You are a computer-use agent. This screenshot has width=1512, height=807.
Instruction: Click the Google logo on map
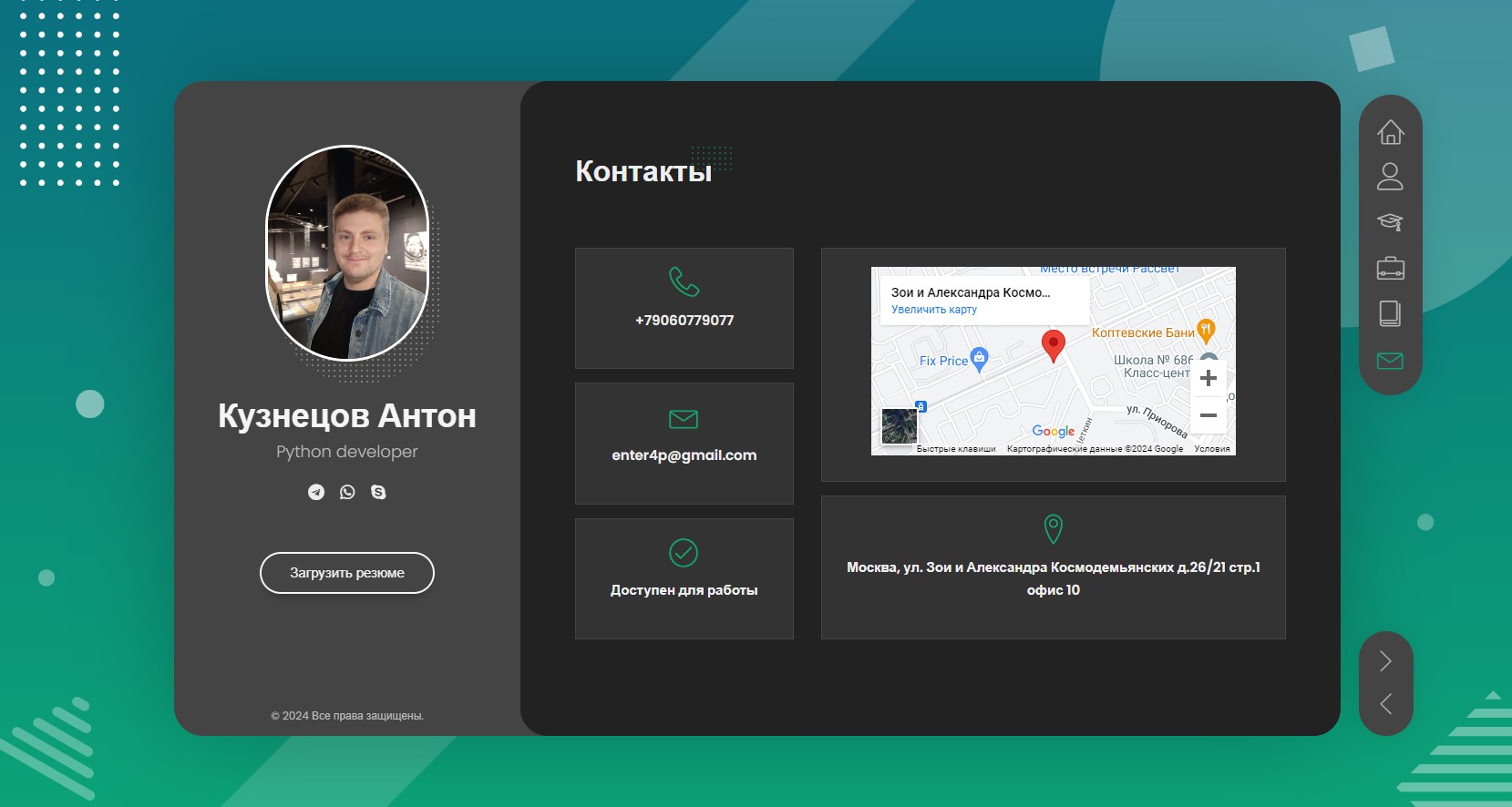(1054, 431)
